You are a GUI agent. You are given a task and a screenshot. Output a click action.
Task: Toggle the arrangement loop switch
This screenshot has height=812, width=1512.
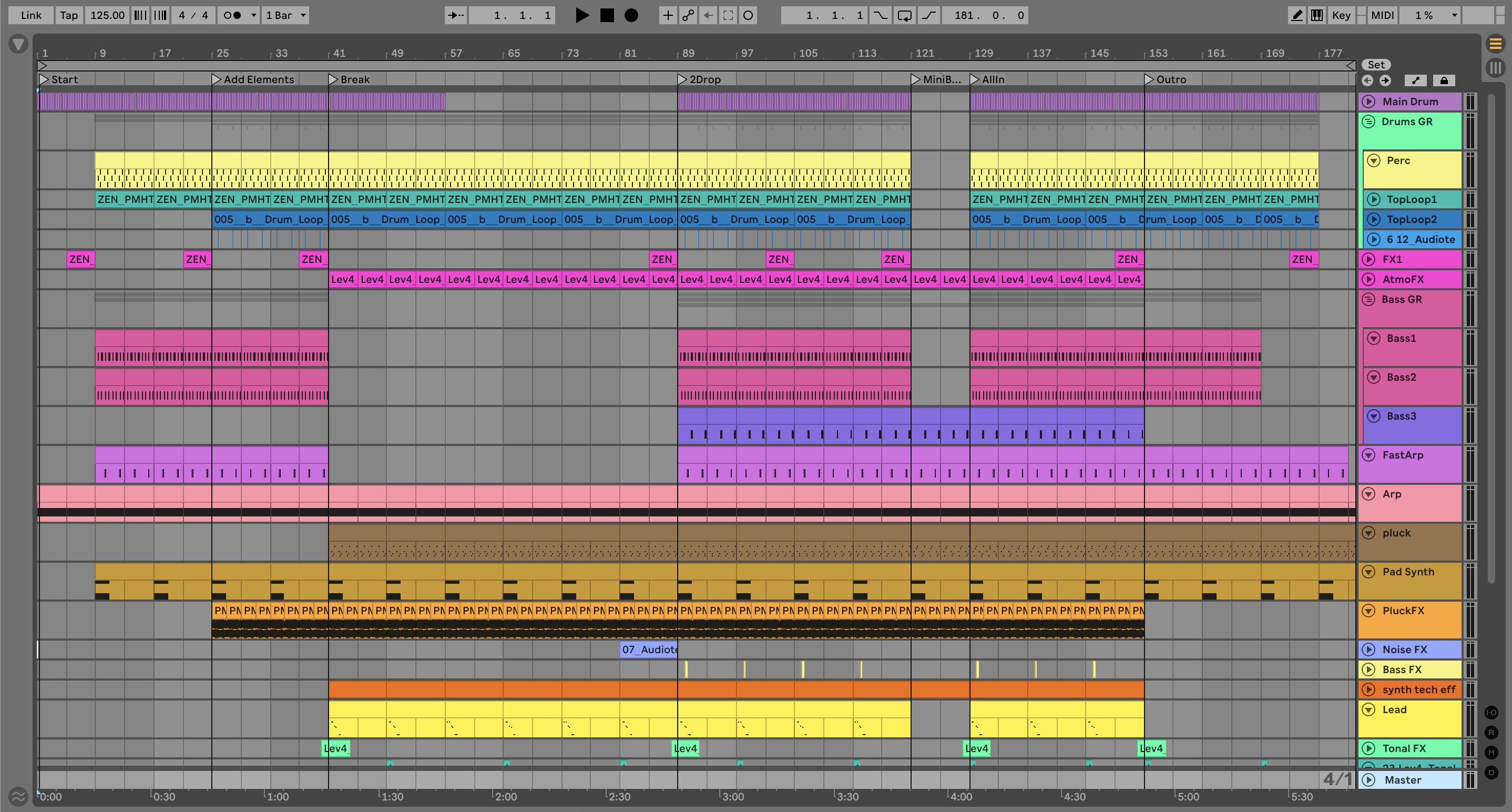(x=904, y=15)
